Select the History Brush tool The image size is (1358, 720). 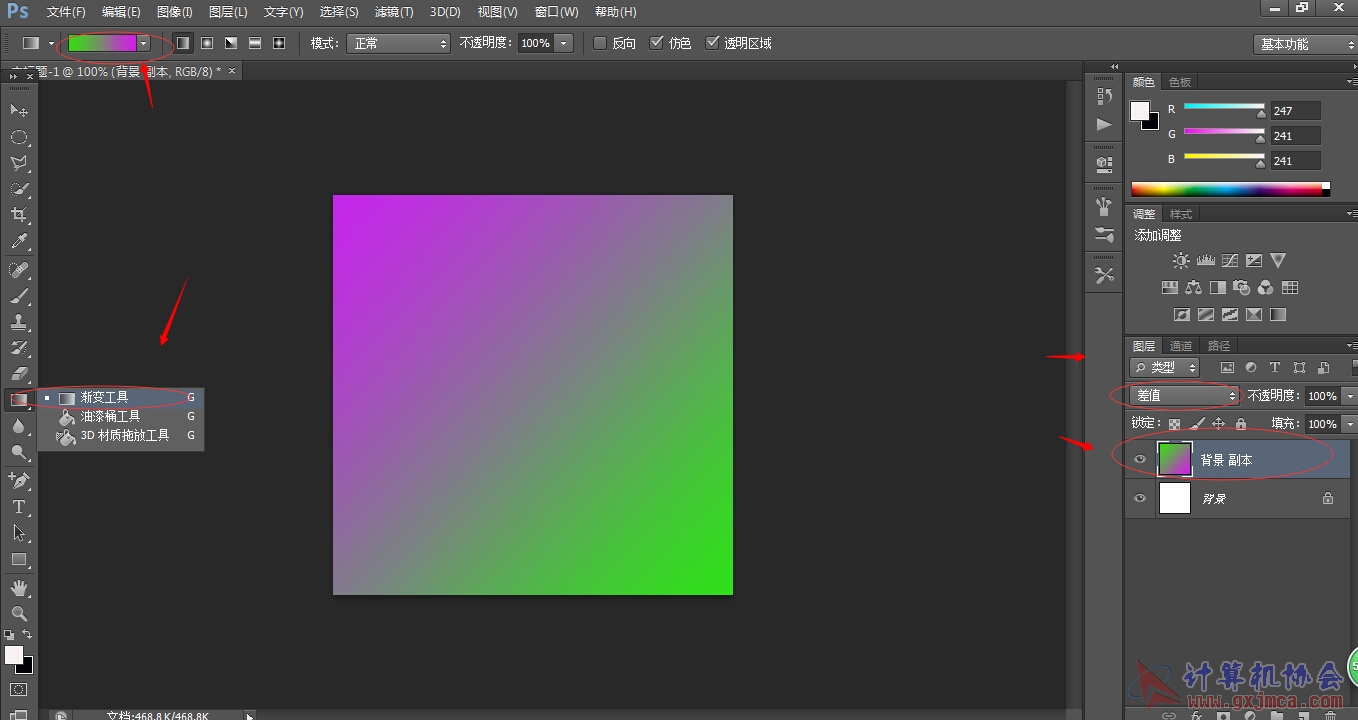coord(19,348)
